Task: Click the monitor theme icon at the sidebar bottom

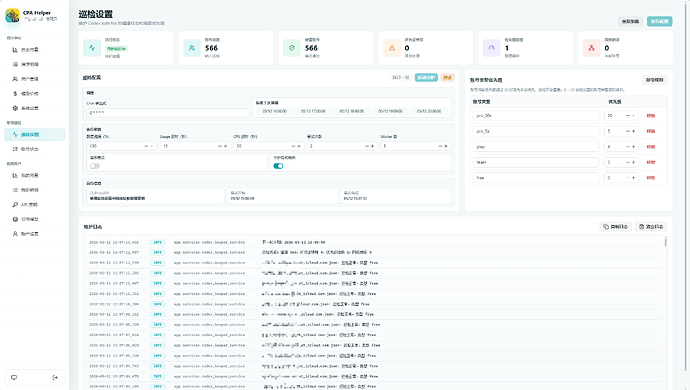Action: pos(14,377)
